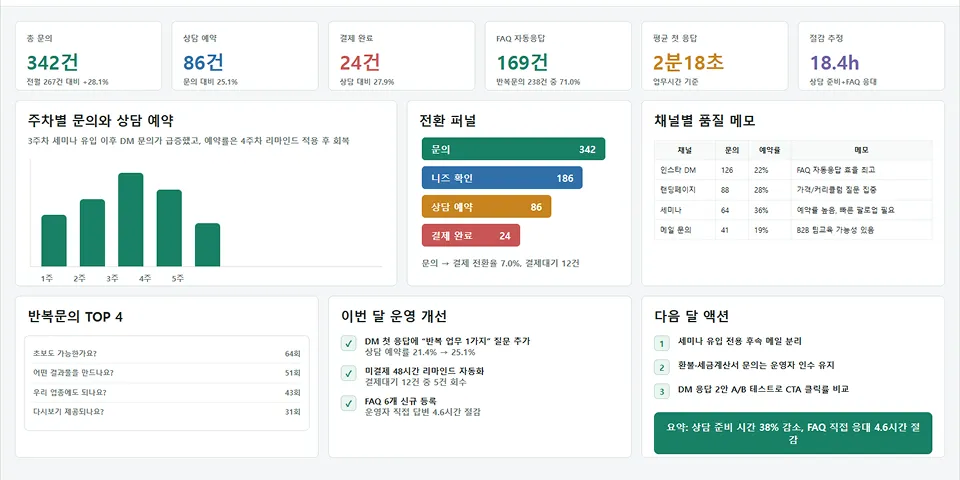This screenshot has height=480, width=960.
Task: Click the 이번 달 운영 개선 heading
Action: pyautogui.click(x=394, y=317)
